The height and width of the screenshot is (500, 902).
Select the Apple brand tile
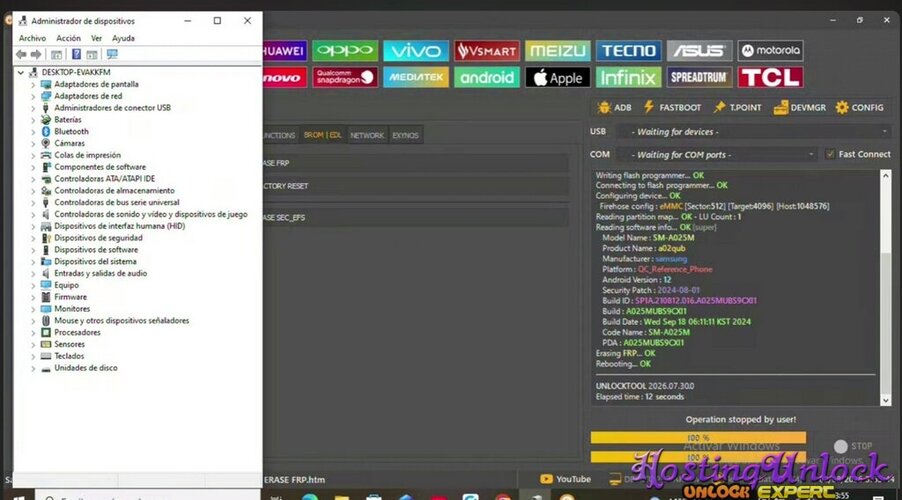click(x=557, y=77)
